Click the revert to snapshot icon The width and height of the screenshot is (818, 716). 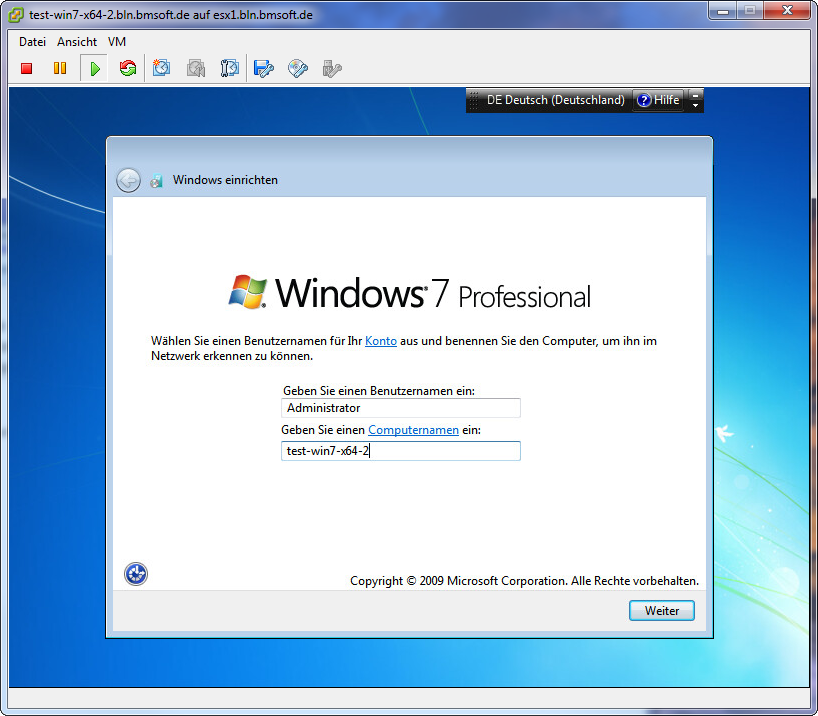tap(196, 68)
